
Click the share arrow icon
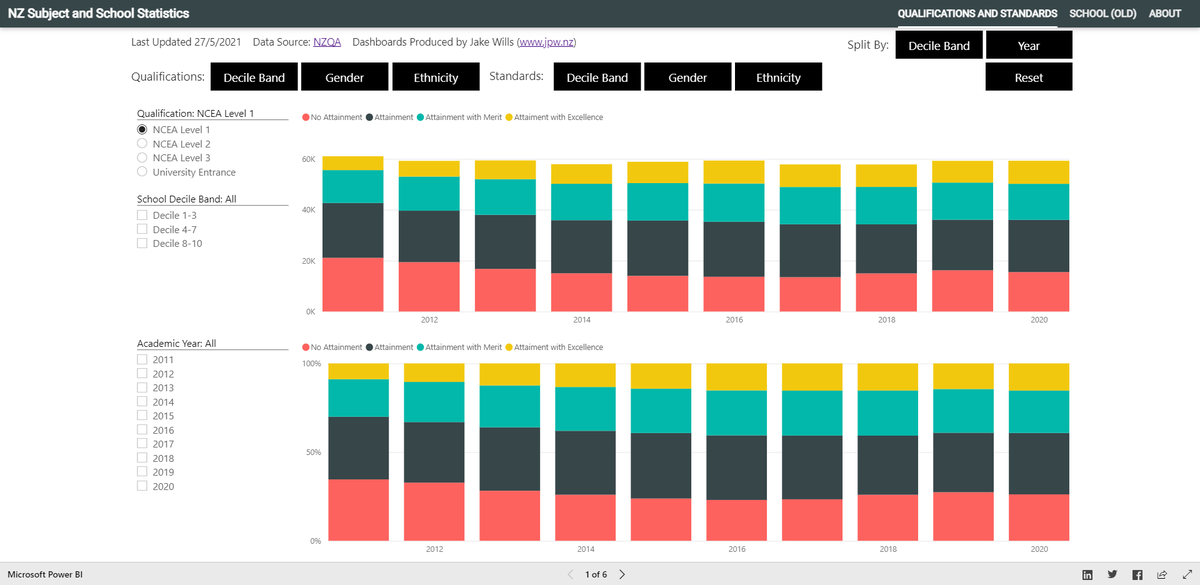coord(1162,574)
